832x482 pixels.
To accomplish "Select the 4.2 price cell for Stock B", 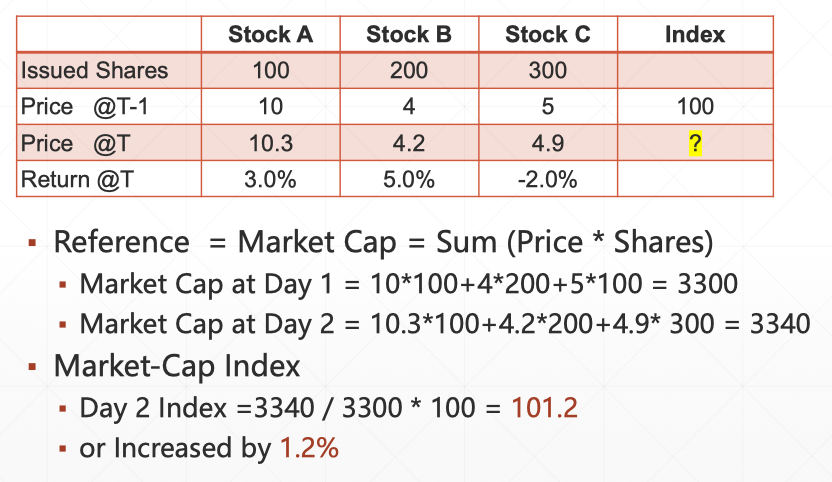I will point(409,144).
